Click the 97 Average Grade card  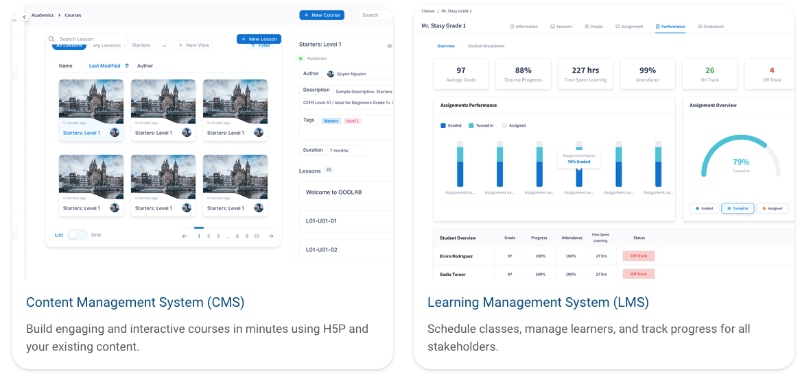(461, 74)
